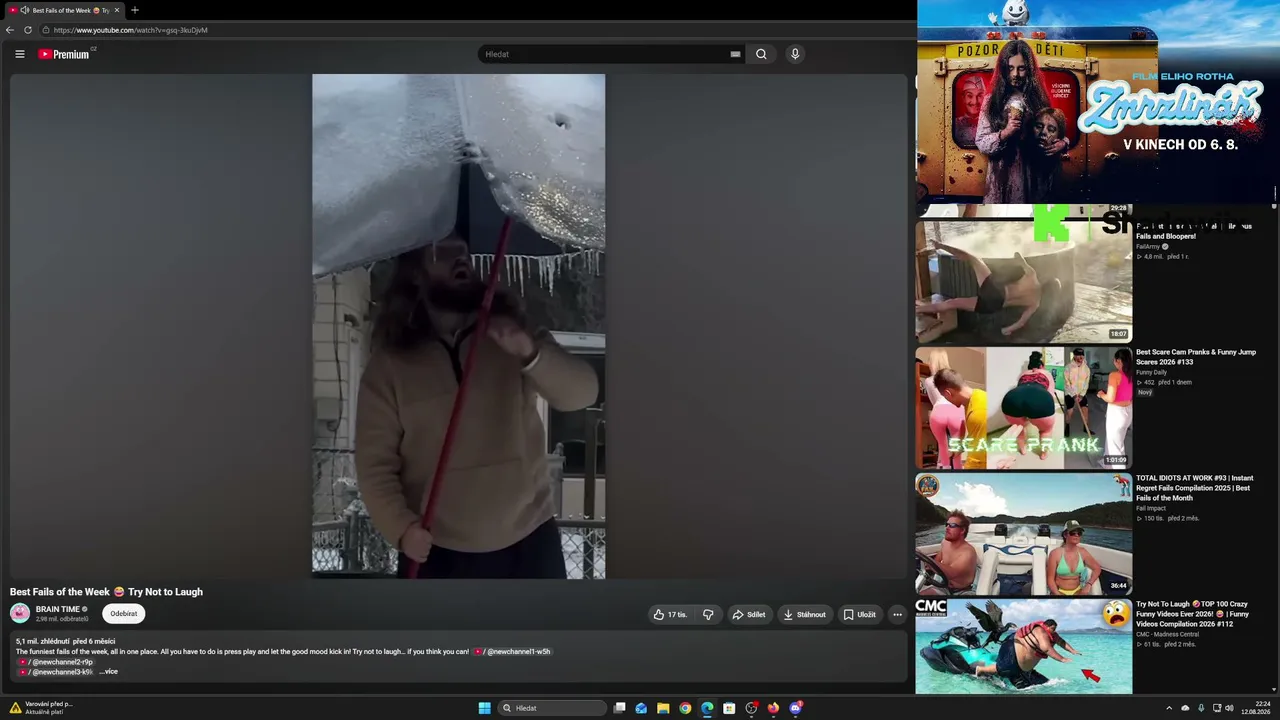This screenshot has height=720, width=1280.
Task: Open the boat Total Idiots at Work thumbnail
Action: [1024, 533]
